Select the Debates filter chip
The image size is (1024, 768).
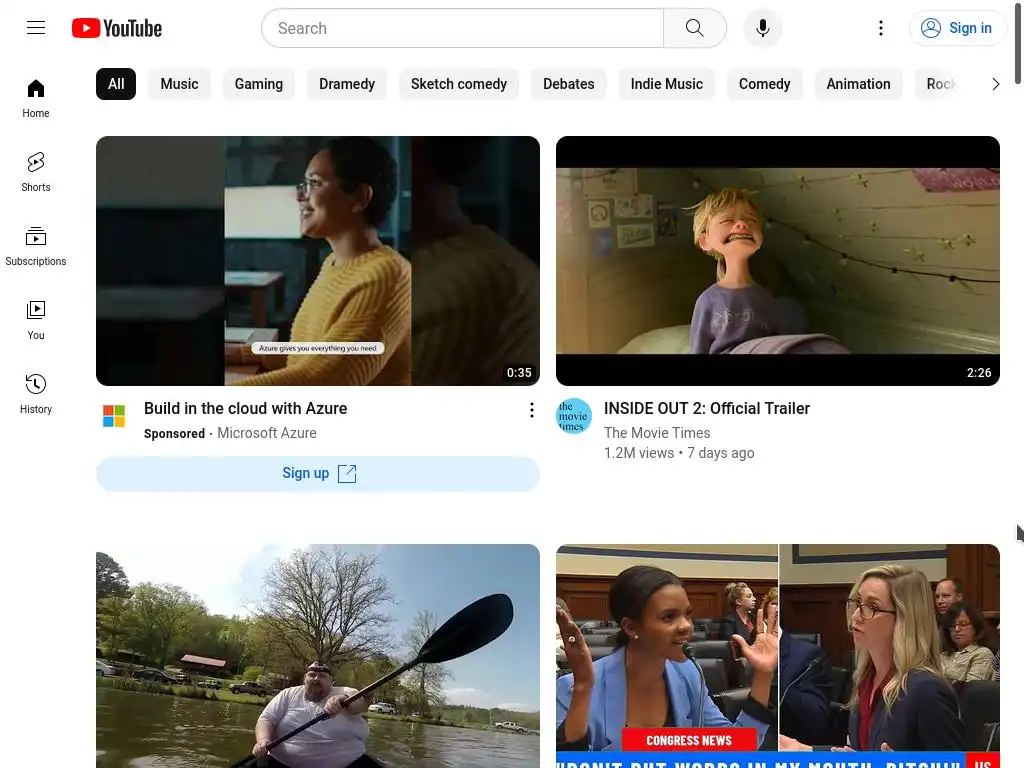point(569,84)
